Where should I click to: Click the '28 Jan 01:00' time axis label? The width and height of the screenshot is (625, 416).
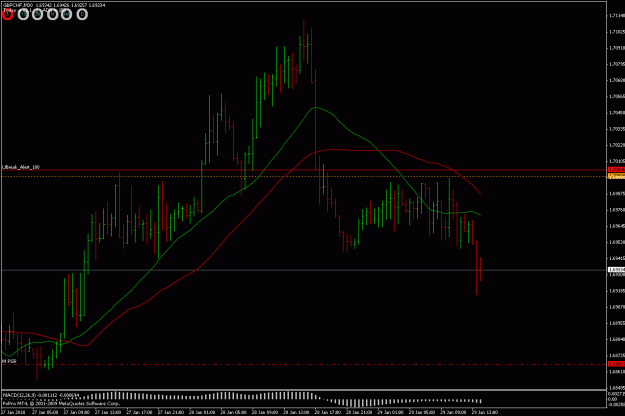click(x=202, y=412)
